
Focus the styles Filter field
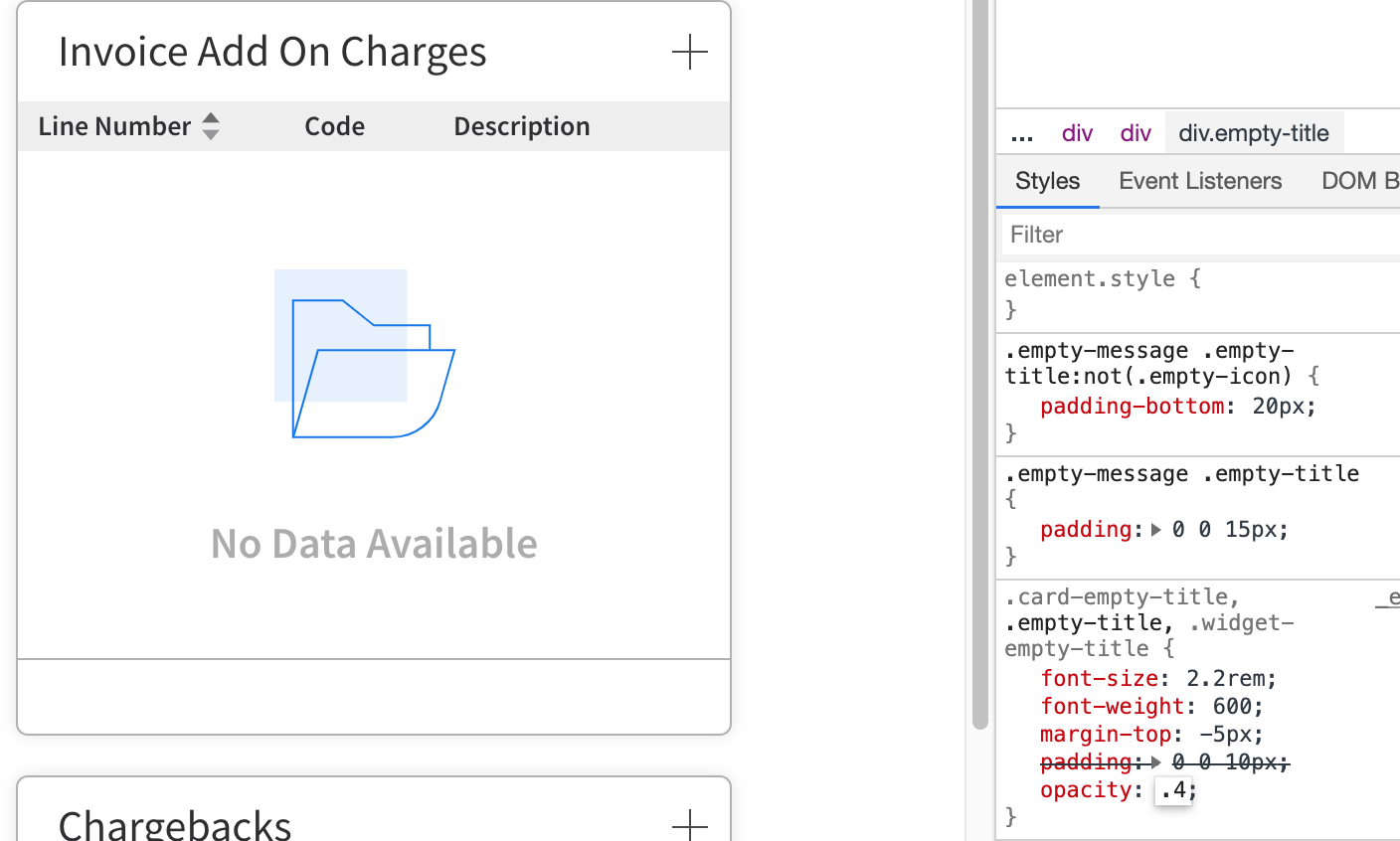[1200, 235]
